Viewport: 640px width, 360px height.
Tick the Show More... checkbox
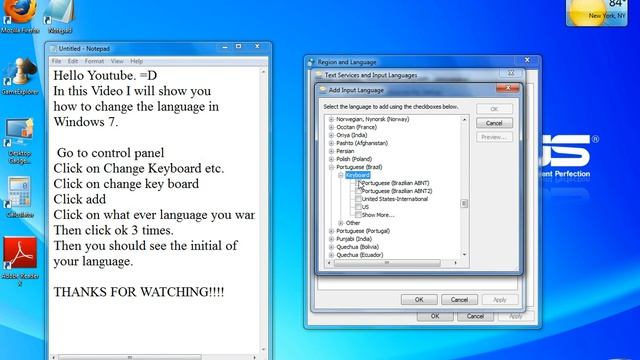click(x=358, y=215)
